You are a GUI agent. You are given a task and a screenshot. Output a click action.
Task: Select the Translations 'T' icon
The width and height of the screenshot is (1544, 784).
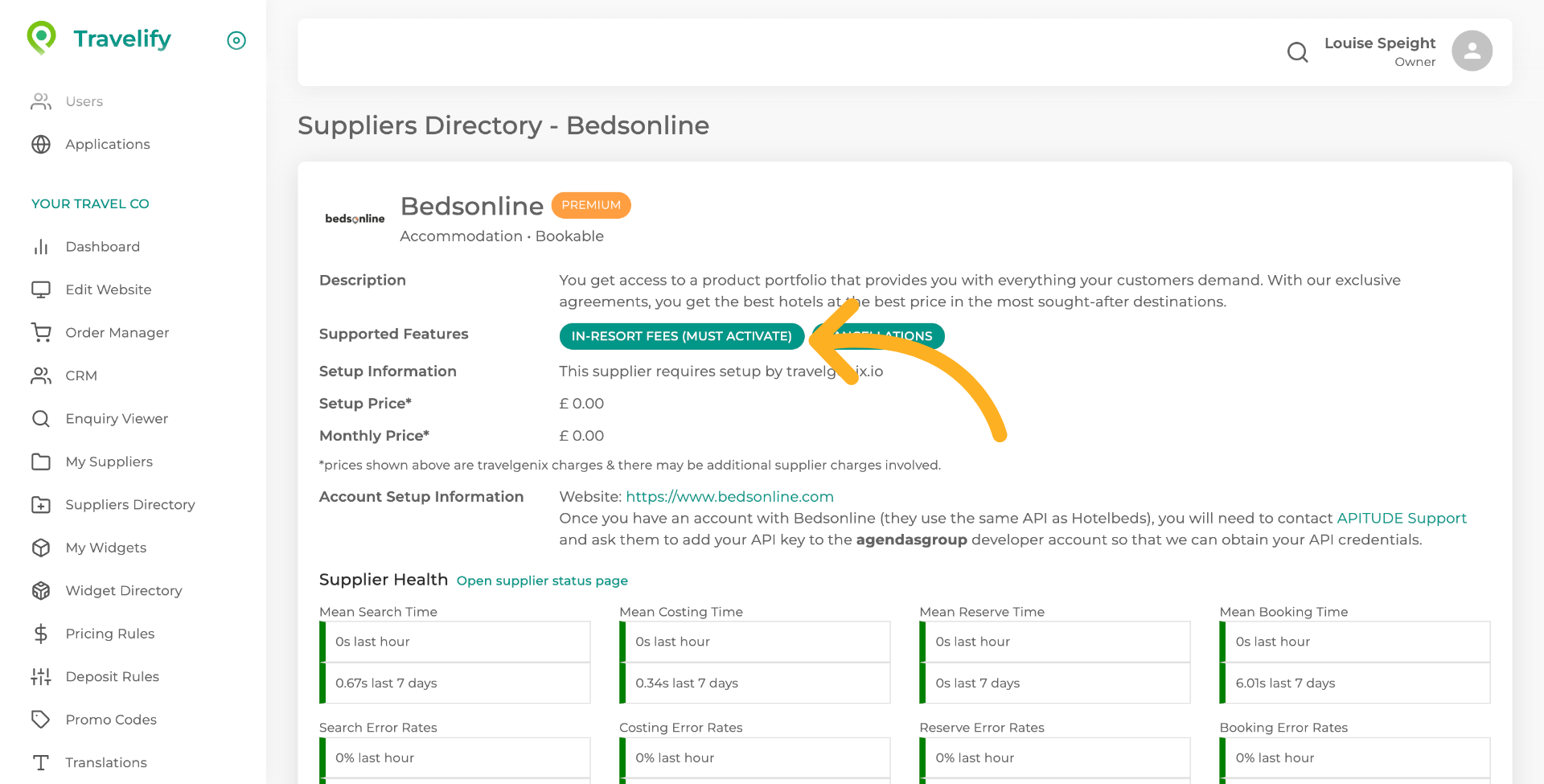41,762
